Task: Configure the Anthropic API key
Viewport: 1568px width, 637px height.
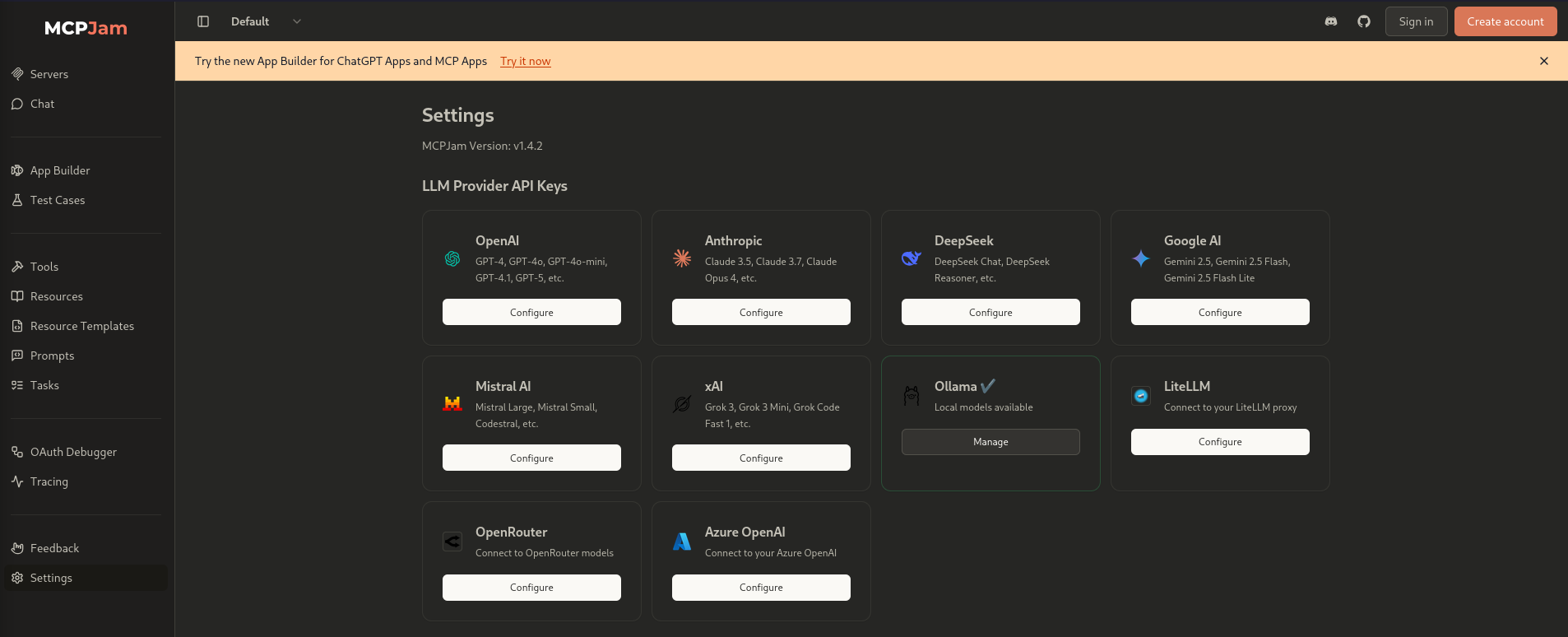Action: coord(761,312)
